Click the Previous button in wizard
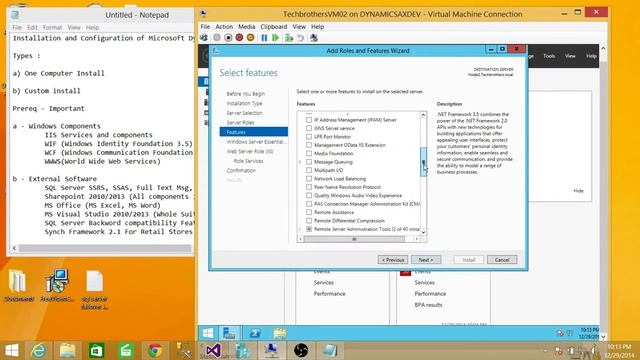Screen dimensions: 640x360 coord(393,260)
